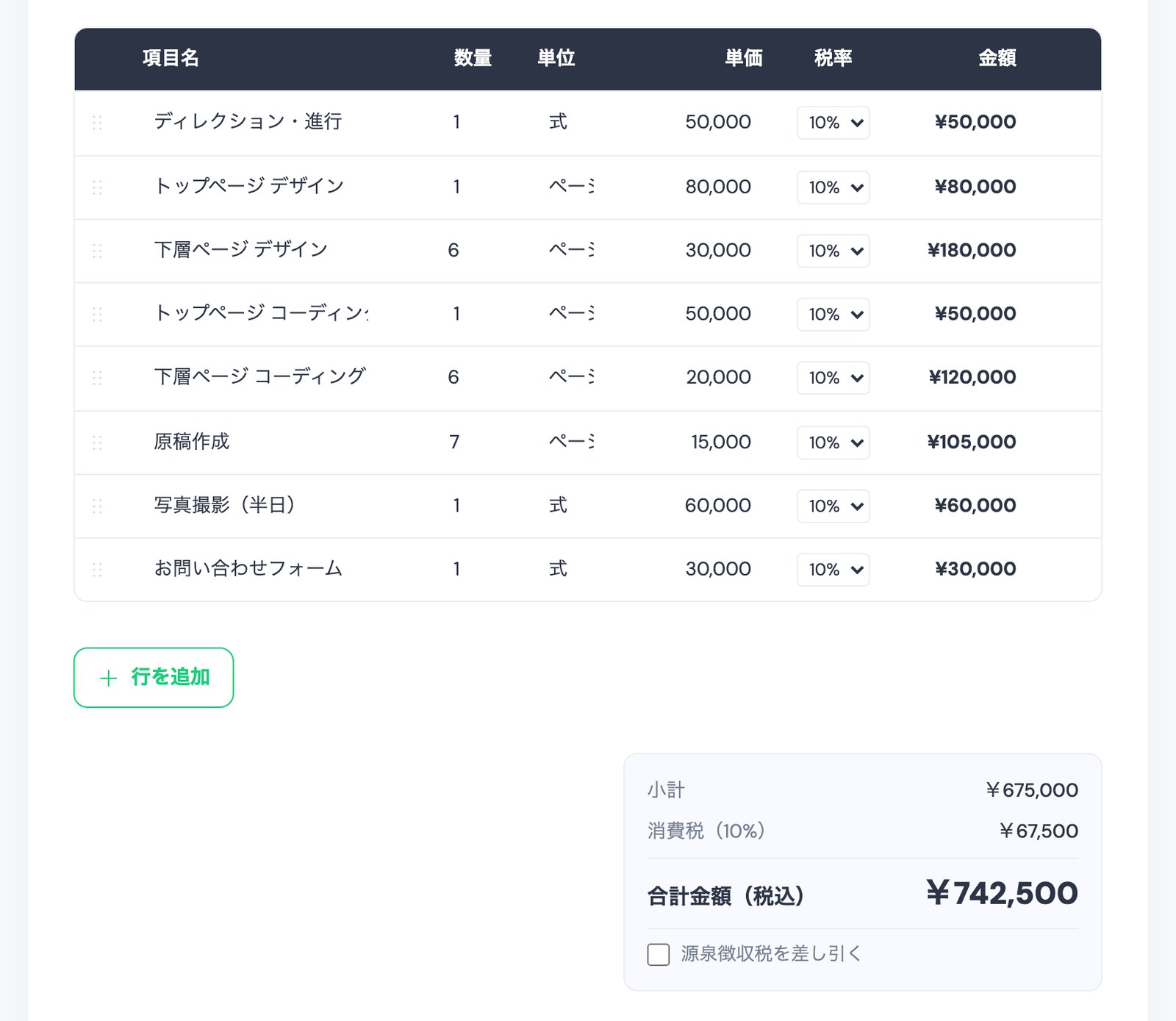The width and height of the screenshot is (1176, 1021).
Task: Change tax rate on トップページ コーディング row
Action: pyautogui.click(x=833, y=315)
